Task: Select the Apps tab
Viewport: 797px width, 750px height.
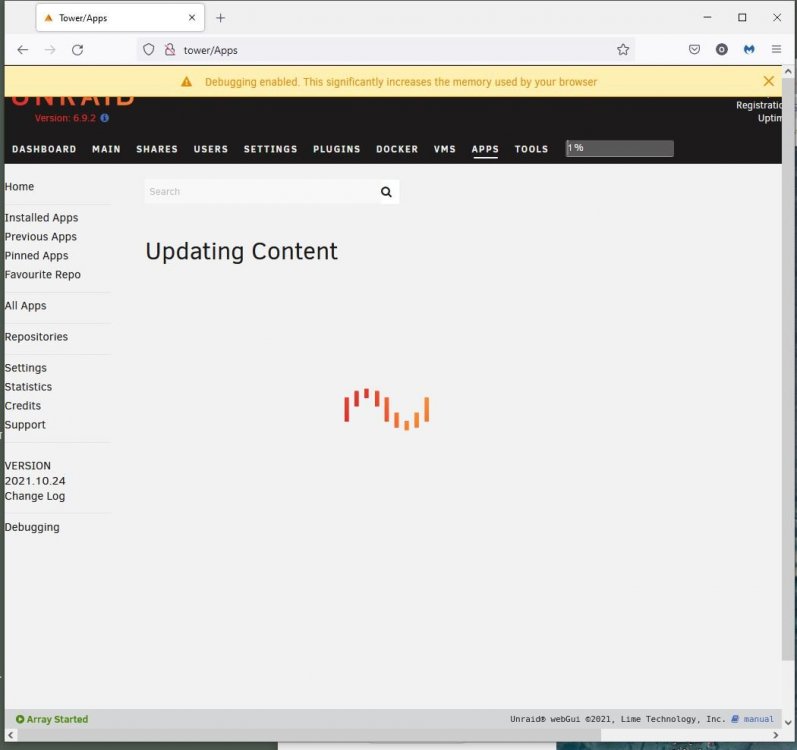Action: pos(485,149)
